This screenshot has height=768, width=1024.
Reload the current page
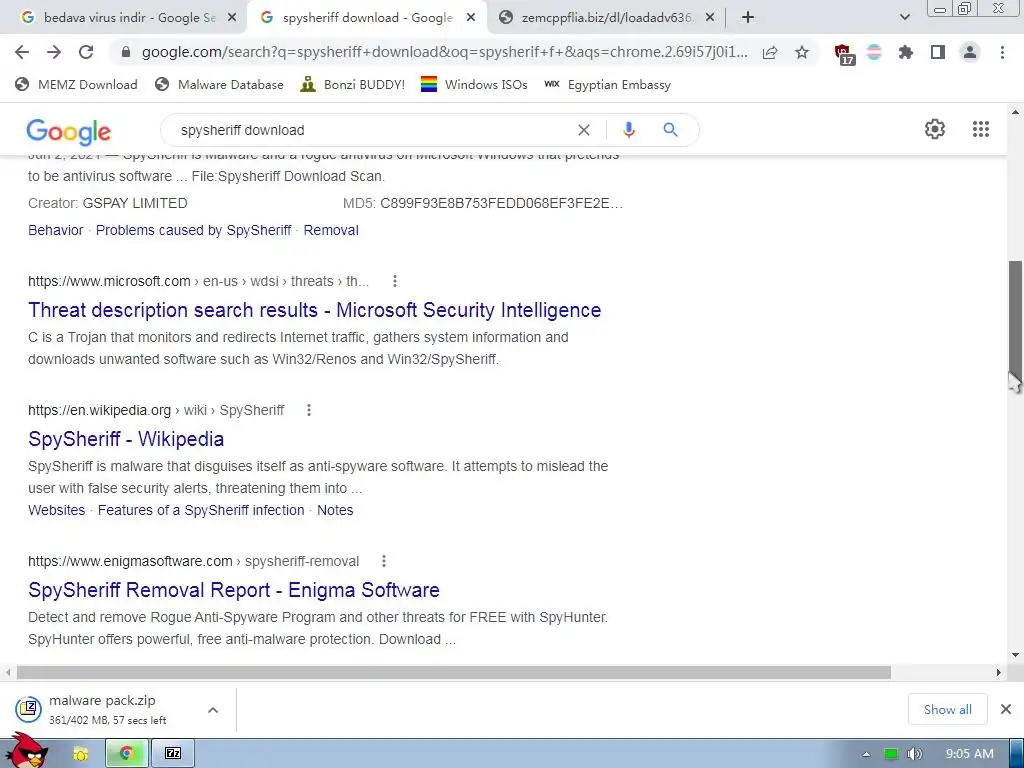pyautogui.click(x=86, y=52)
